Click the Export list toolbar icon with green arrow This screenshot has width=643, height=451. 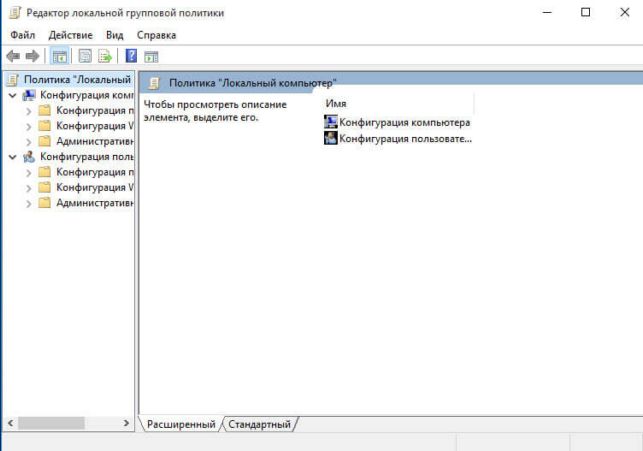click(x=105, y=56)
